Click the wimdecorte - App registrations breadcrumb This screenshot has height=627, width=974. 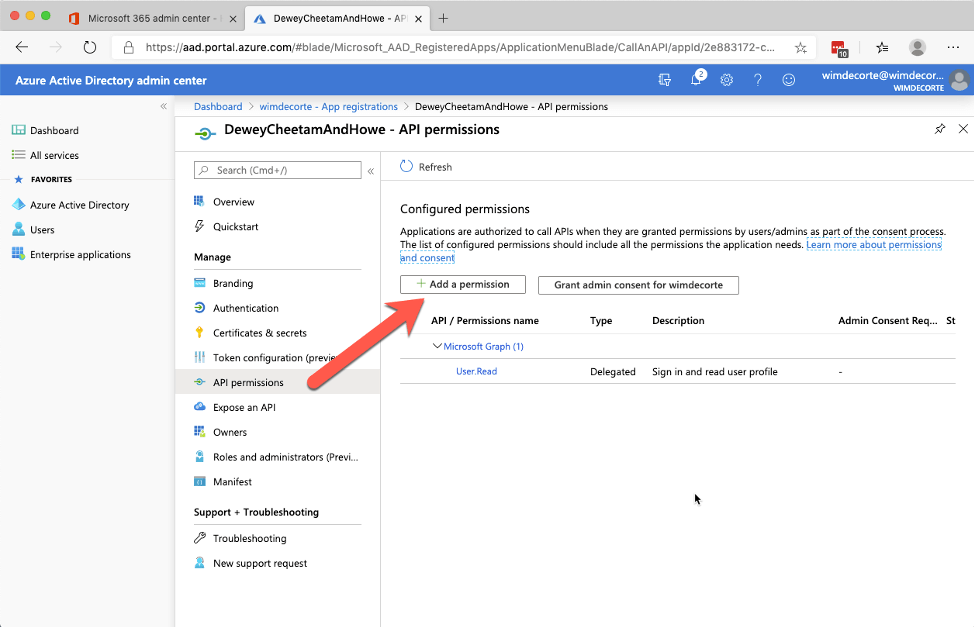point(329,106)
